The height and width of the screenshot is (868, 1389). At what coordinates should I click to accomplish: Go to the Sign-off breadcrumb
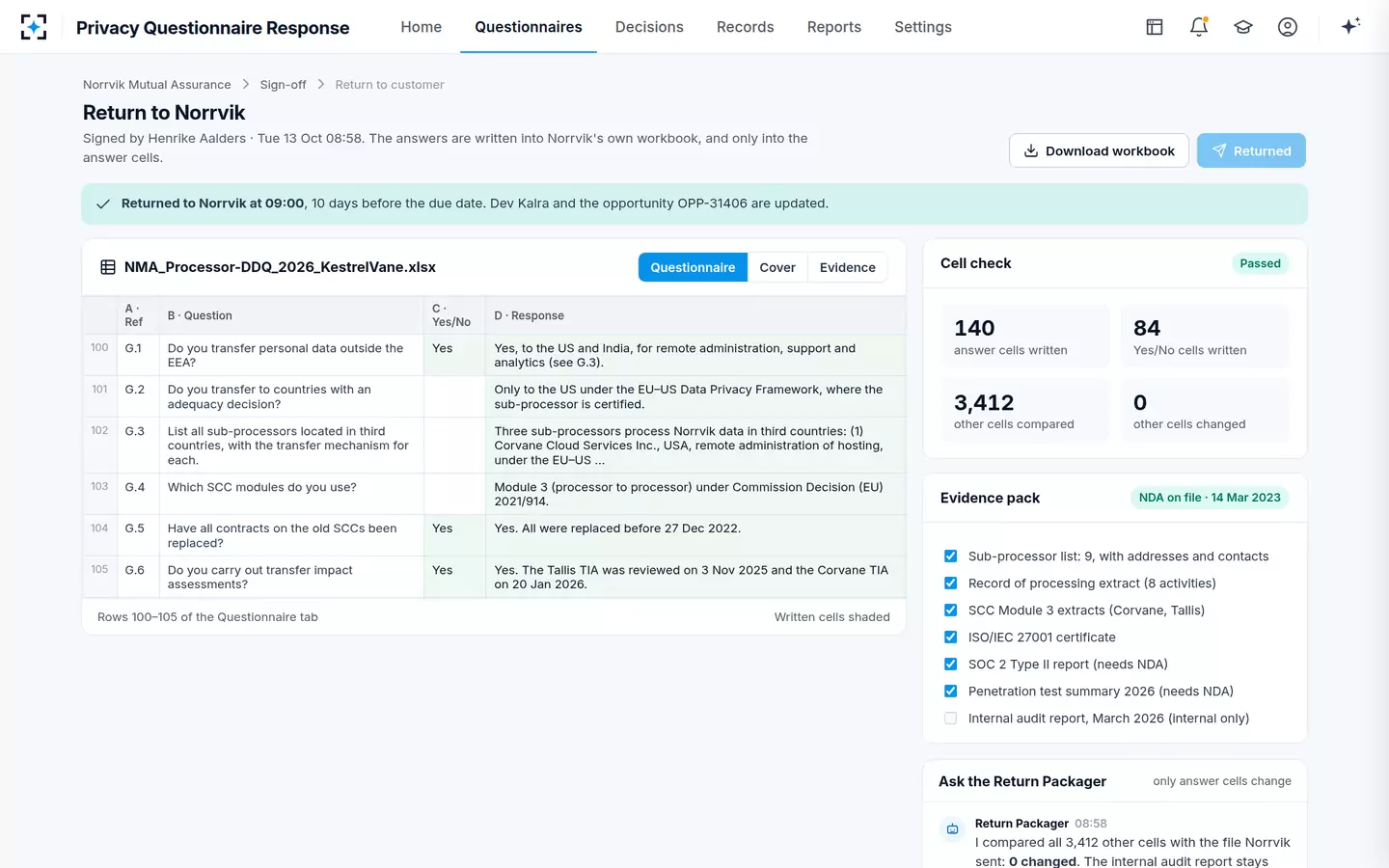283,85
